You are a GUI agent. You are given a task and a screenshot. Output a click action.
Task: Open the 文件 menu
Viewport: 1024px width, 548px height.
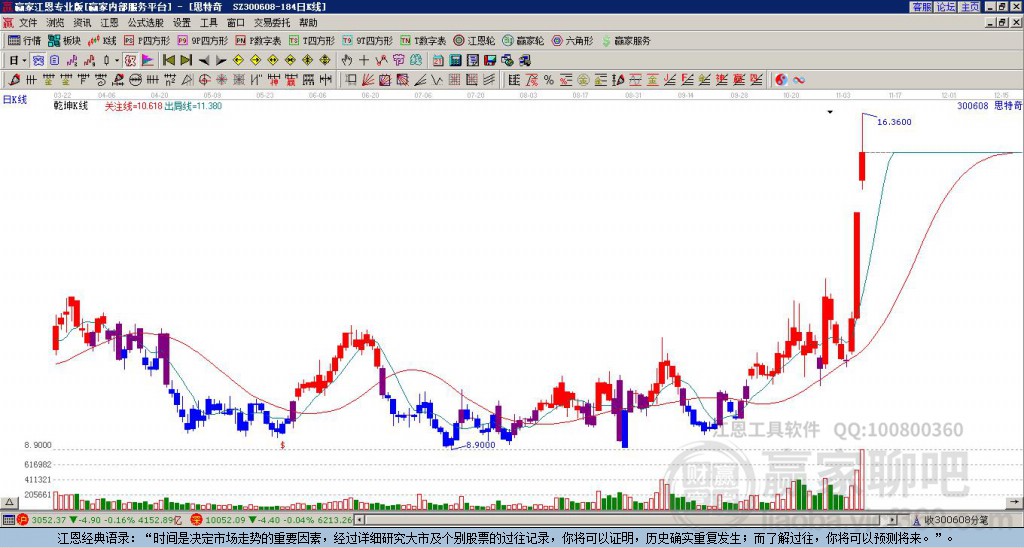click(27, 23)
